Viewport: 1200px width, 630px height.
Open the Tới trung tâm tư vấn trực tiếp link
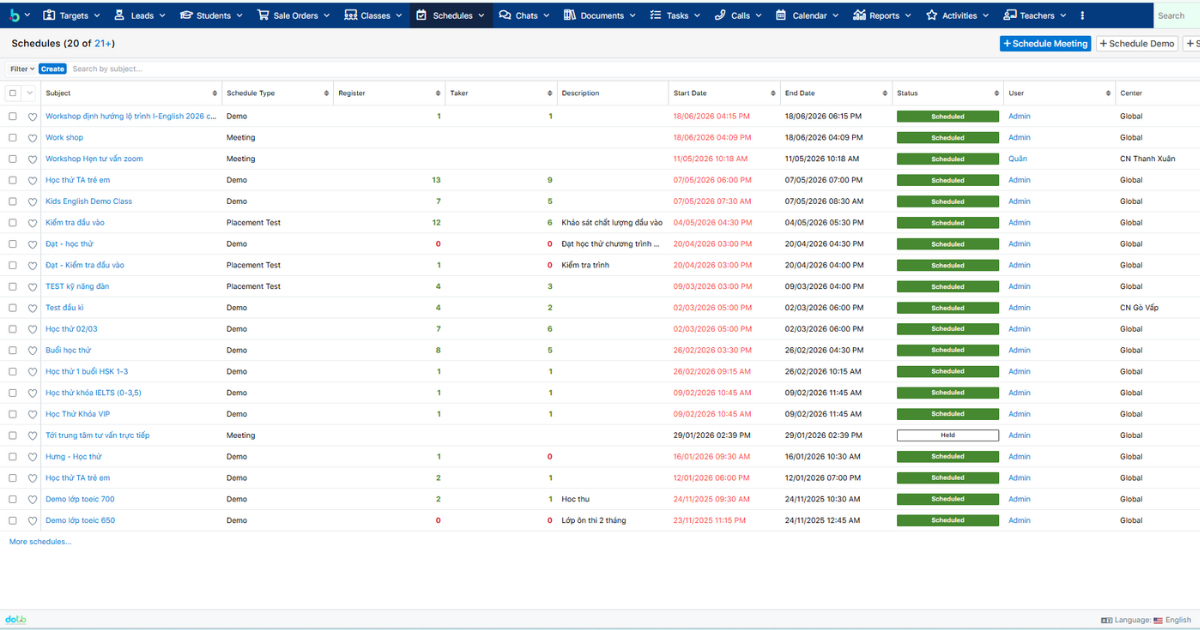tap(98, 435)
